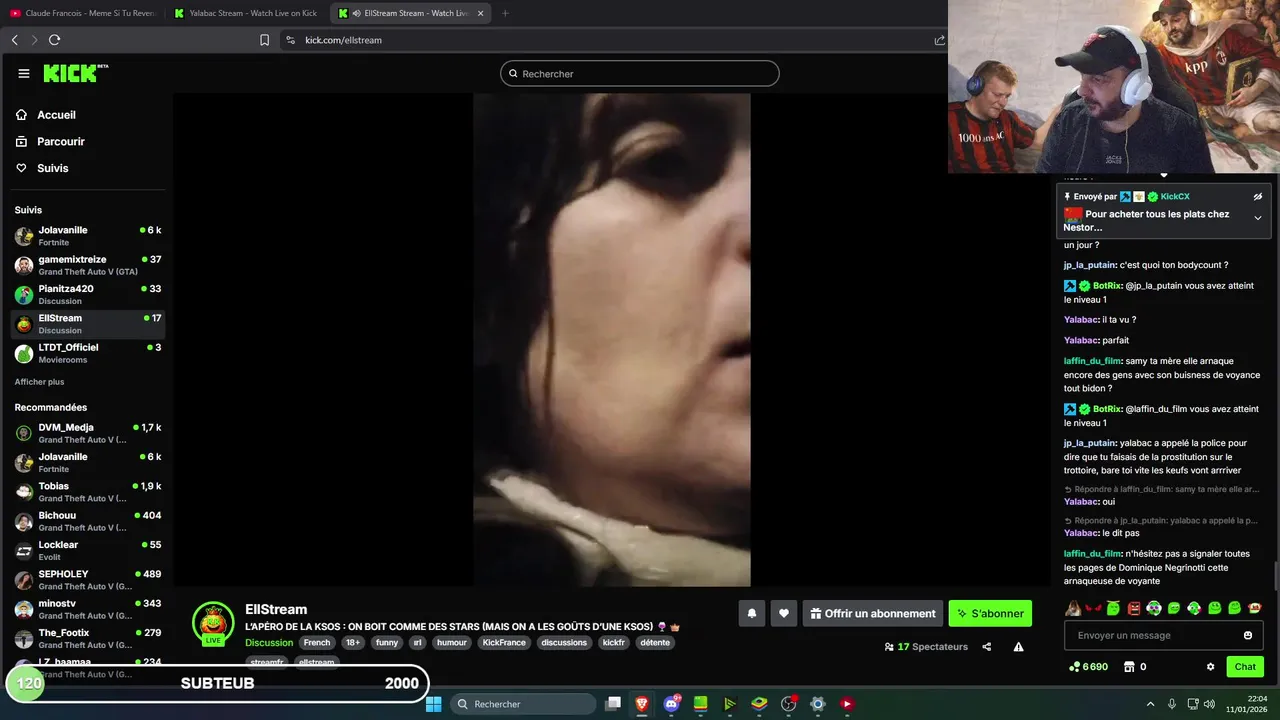The height and width of the screenshot is (720, 1280).
Task: Click the Windows taskbar Rechercher search box
Action: 521,704
